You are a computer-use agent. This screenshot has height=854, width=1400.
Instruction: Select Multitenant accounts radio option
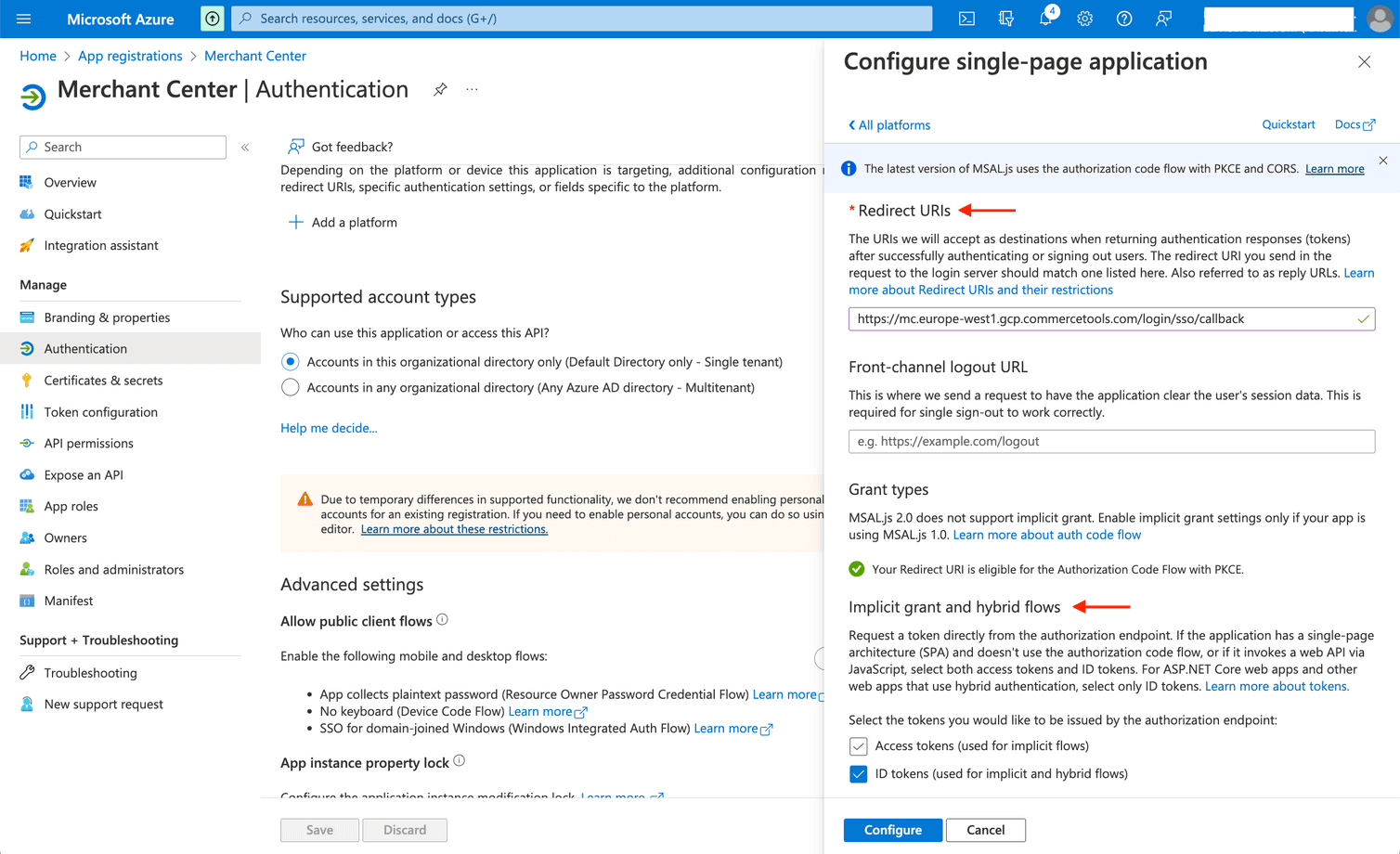click(x=291, y=388)
